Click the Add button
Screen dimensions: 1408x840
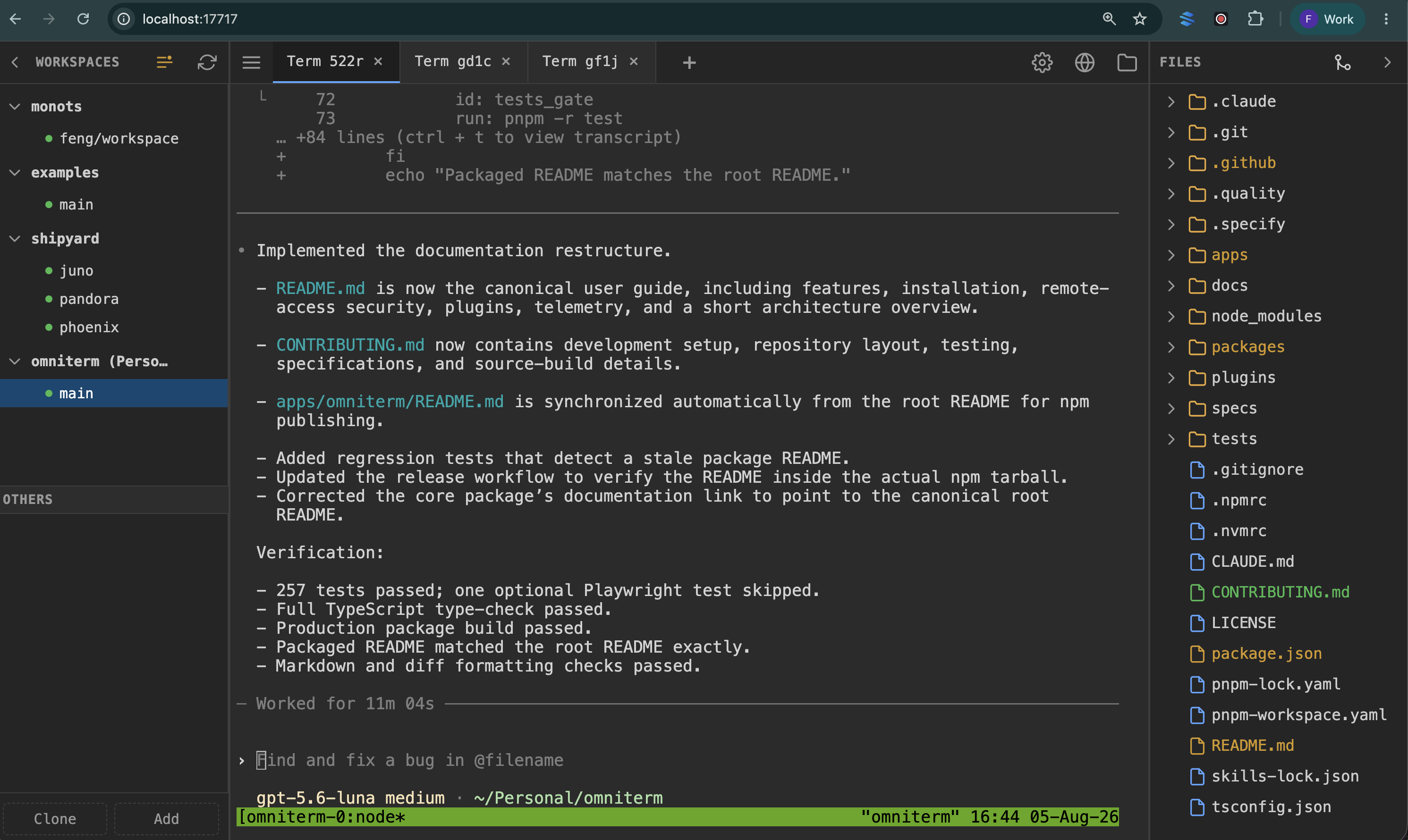point(167,818)
